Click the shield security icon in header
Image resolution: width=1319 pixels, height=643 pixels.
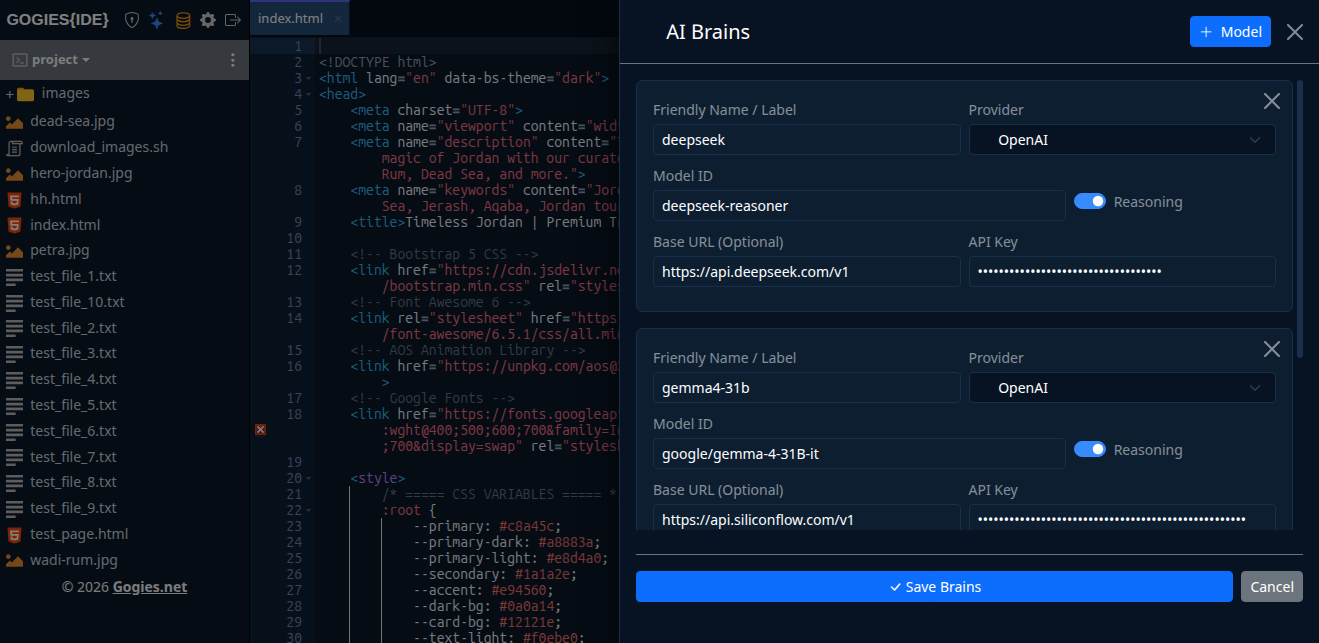coord(131,20)
